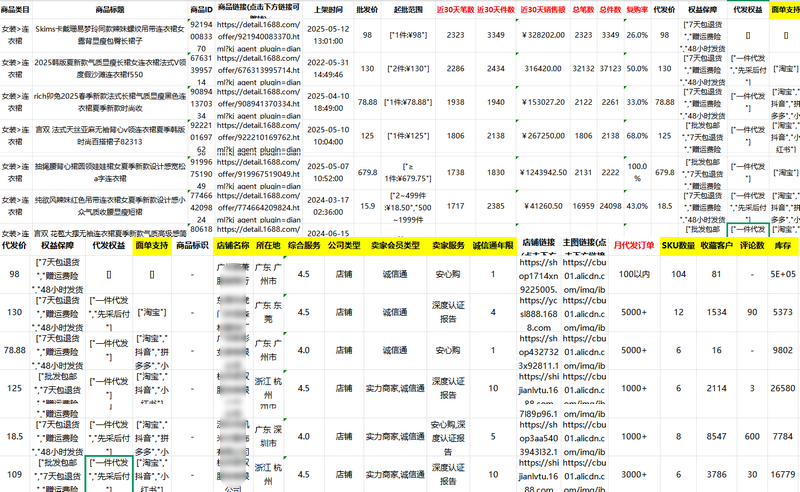Click the 商品ID header cell
The image size is (800, 492).
pyautogui.click(x=201, y=9)
